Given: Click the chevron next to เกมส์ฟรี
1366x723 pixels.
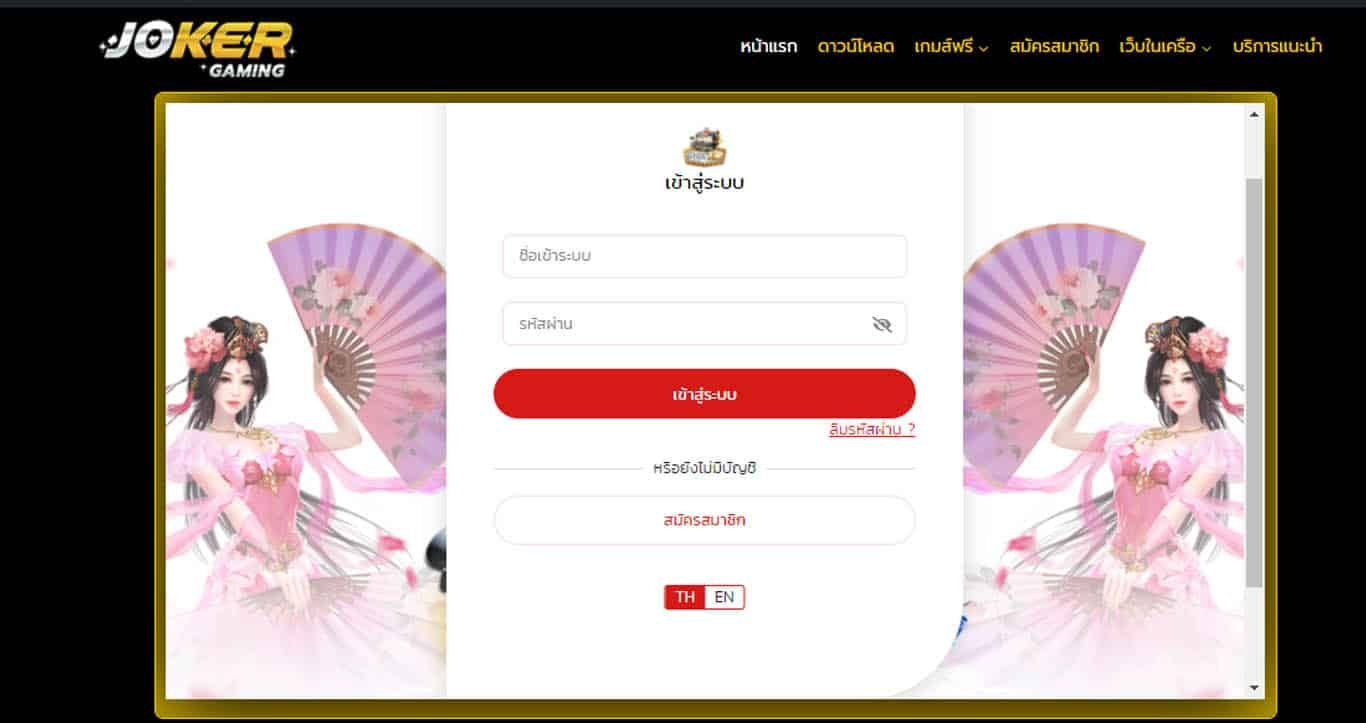Looking at the screenshot, I should [x=983, y=48].
